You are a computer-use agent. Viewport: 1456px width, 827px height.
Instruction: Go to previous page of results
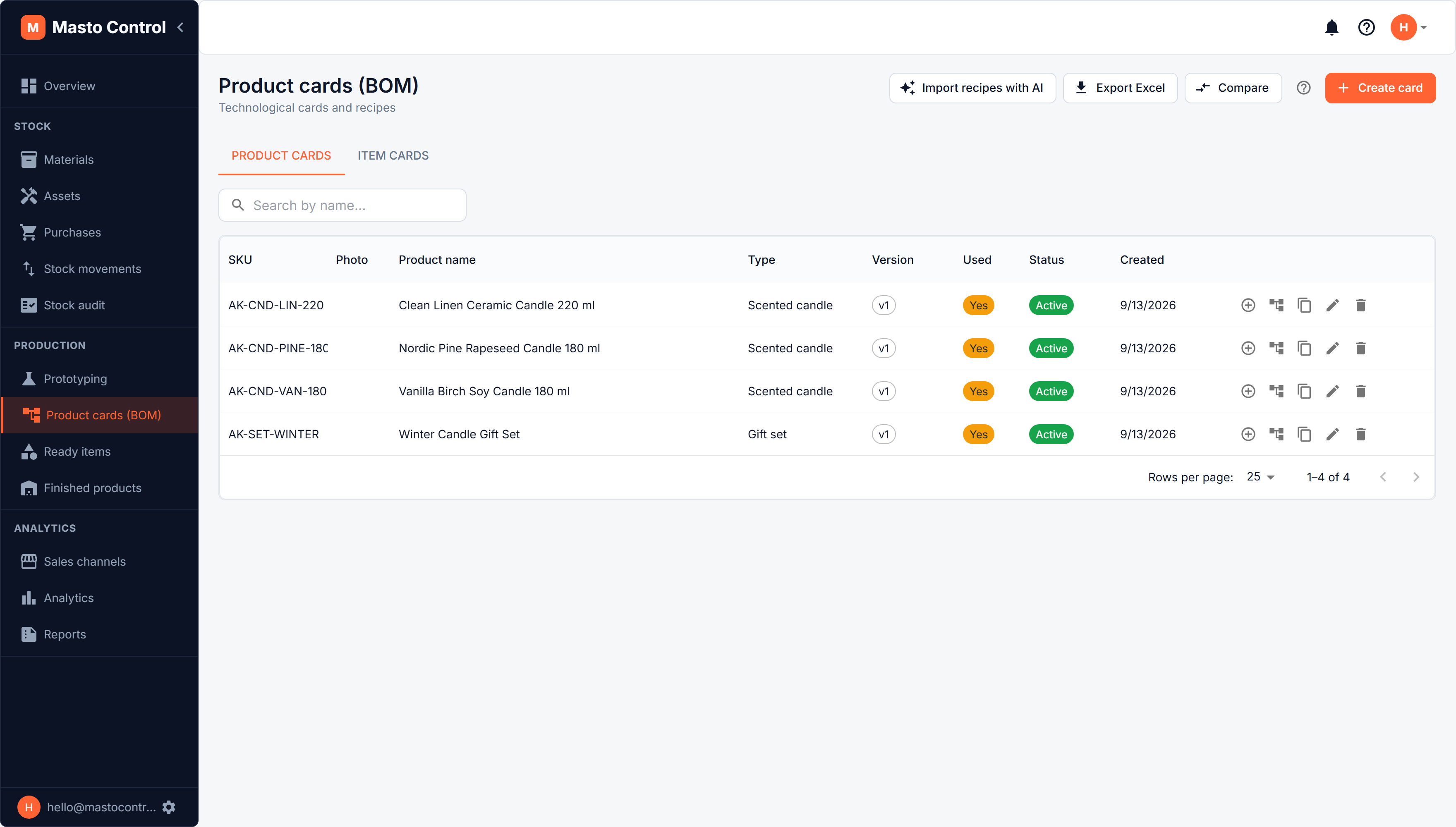point(1383,477)
